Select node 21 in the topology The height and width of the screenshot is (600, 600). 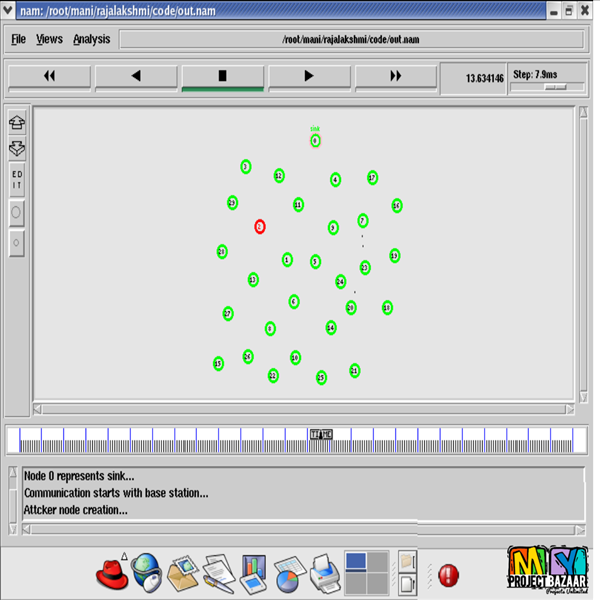click(x=354, y=370)
